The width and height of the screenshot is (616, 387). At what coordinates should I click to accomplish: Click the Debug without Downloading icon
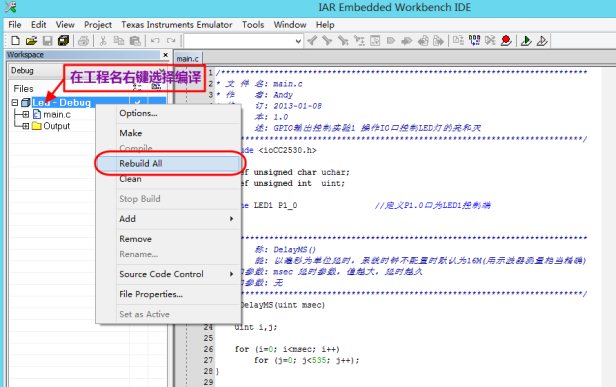[542, 40]
